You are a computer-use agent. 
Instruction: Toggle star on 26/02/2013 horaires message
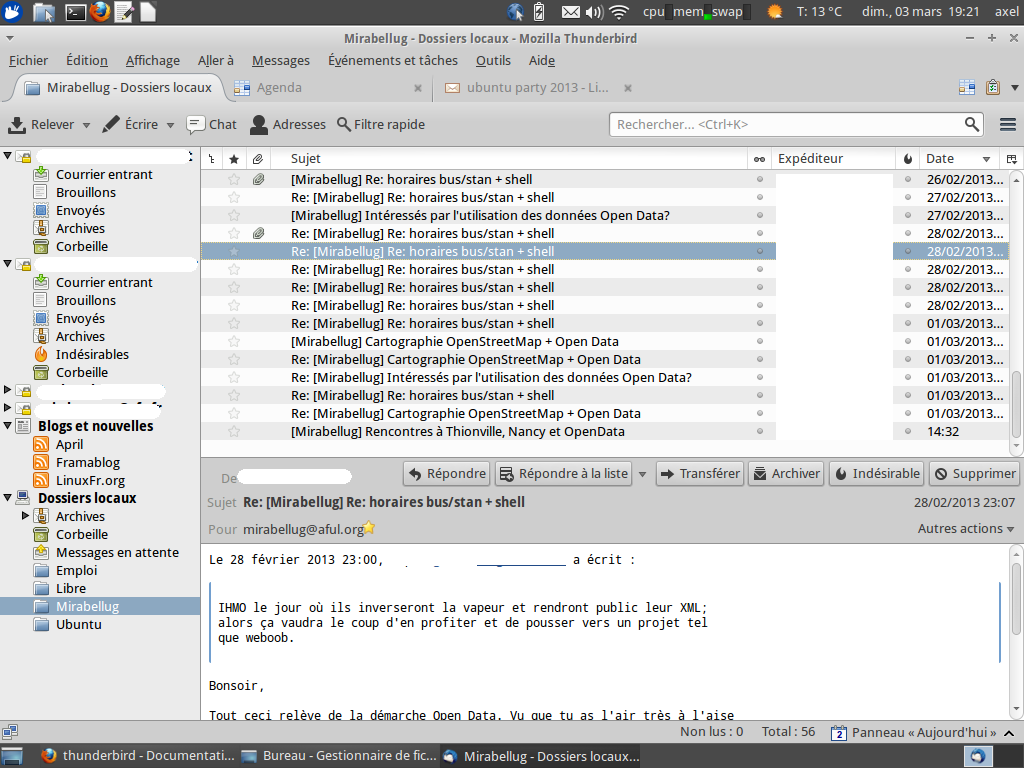coord(234,180)
